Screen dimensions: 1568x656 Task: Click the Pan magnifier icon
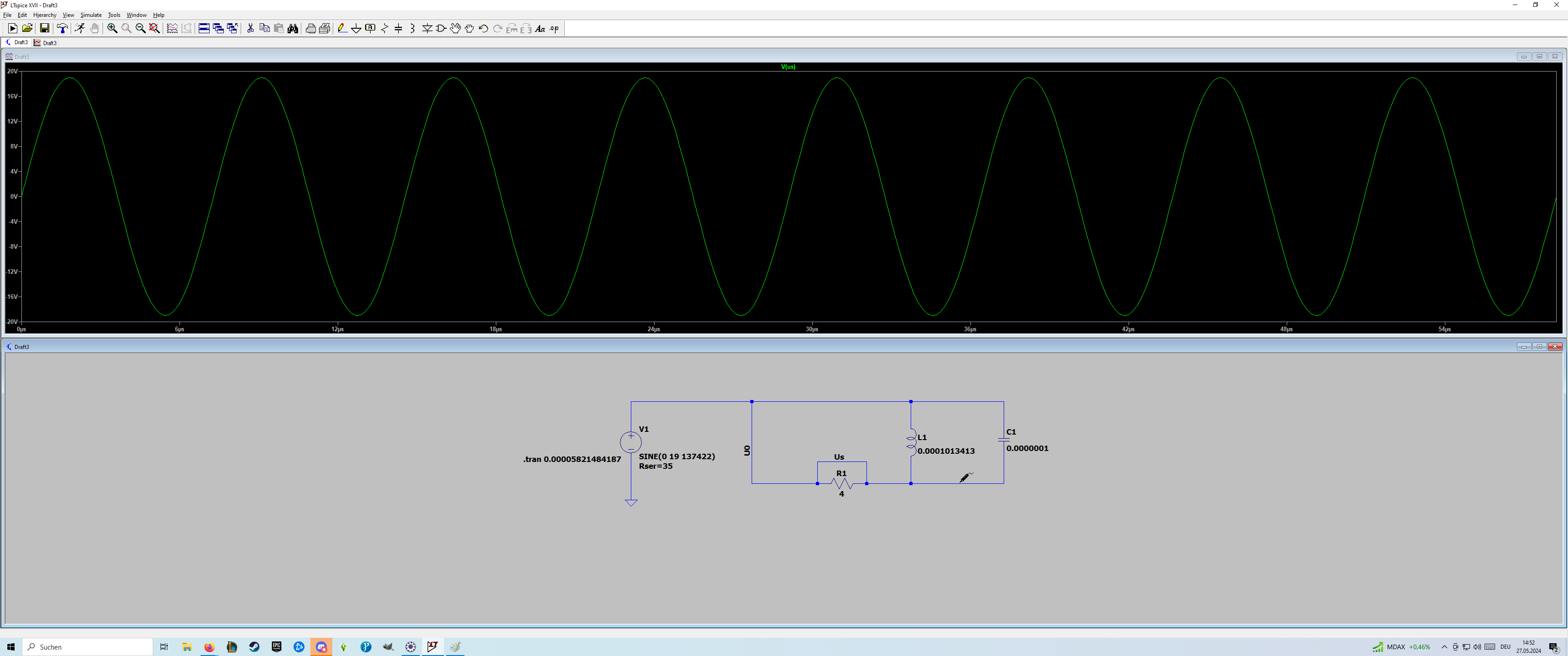point(126,29)
